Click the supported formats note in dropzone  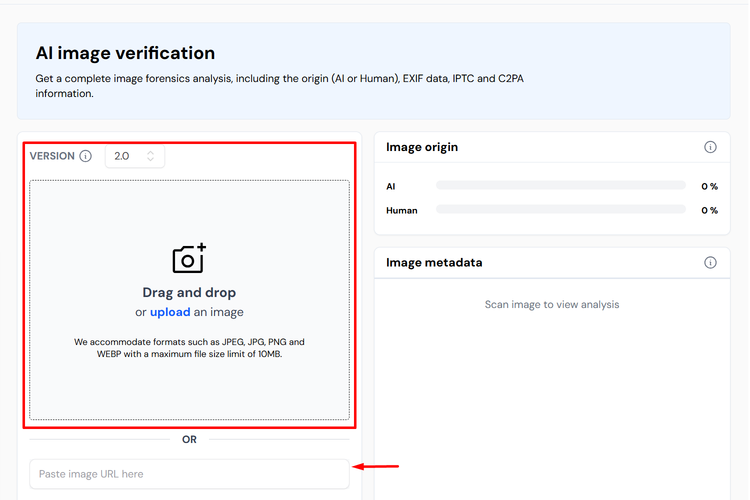(x=189, y=348)
